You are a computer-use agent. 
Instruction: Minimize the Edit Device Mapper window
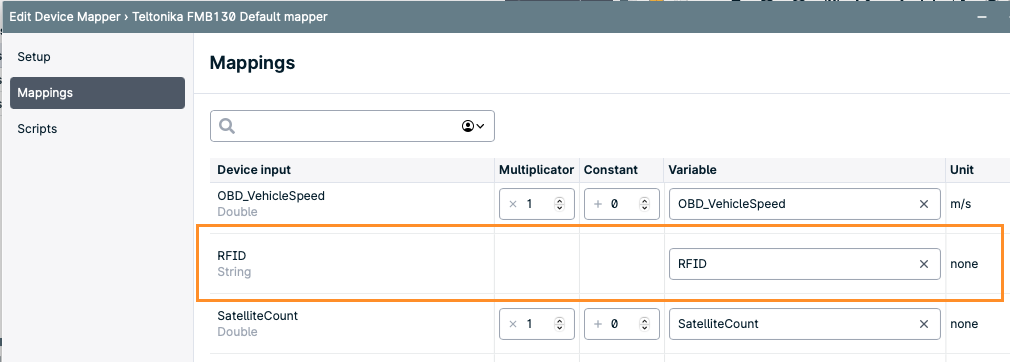click(982, 17)
